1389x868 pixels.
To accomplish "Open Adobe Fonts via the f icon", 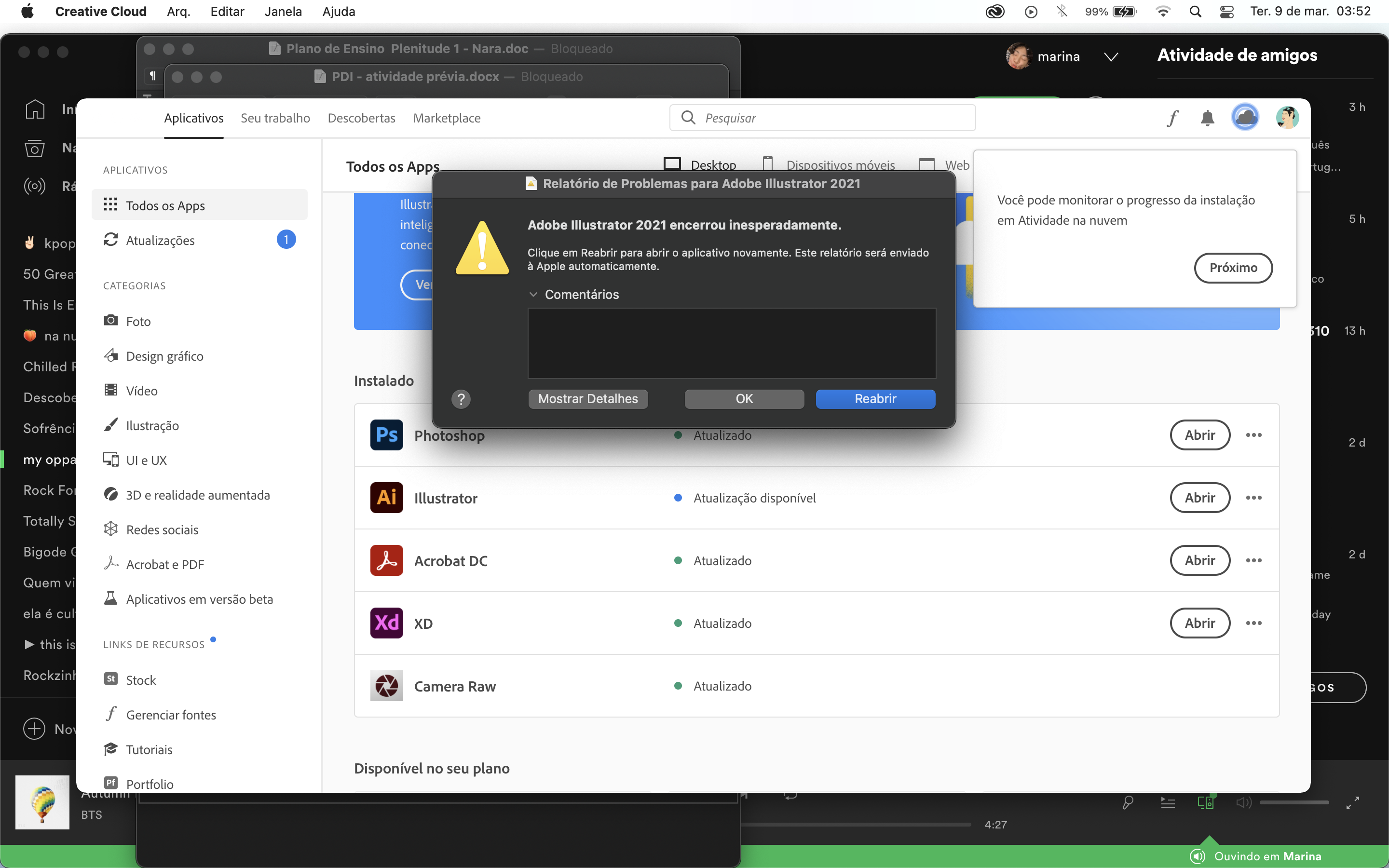I will click(x=1172, y=117).
